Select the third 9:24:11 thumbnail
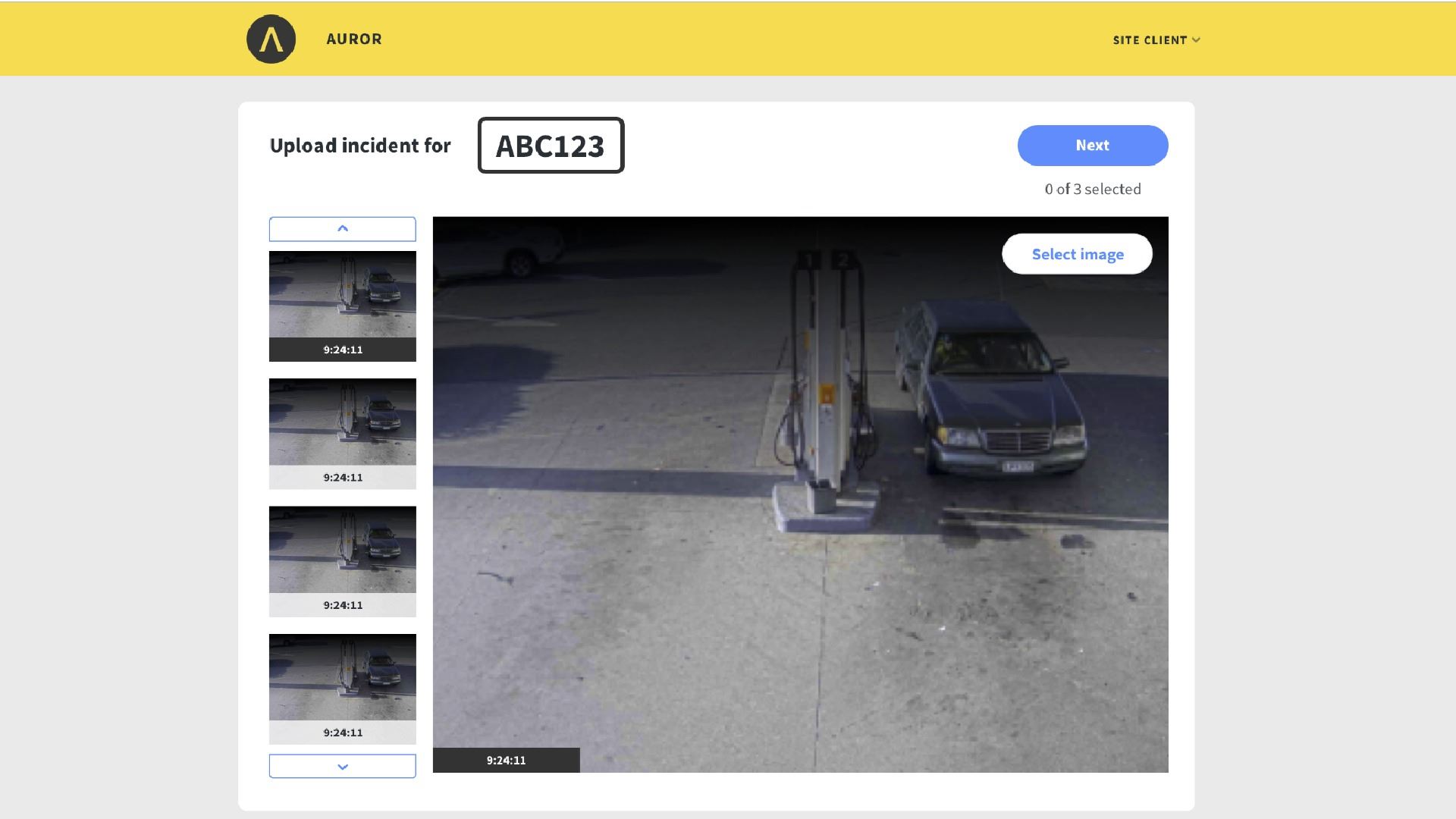This screenshot has width=1456, height=819. [343, 561]
